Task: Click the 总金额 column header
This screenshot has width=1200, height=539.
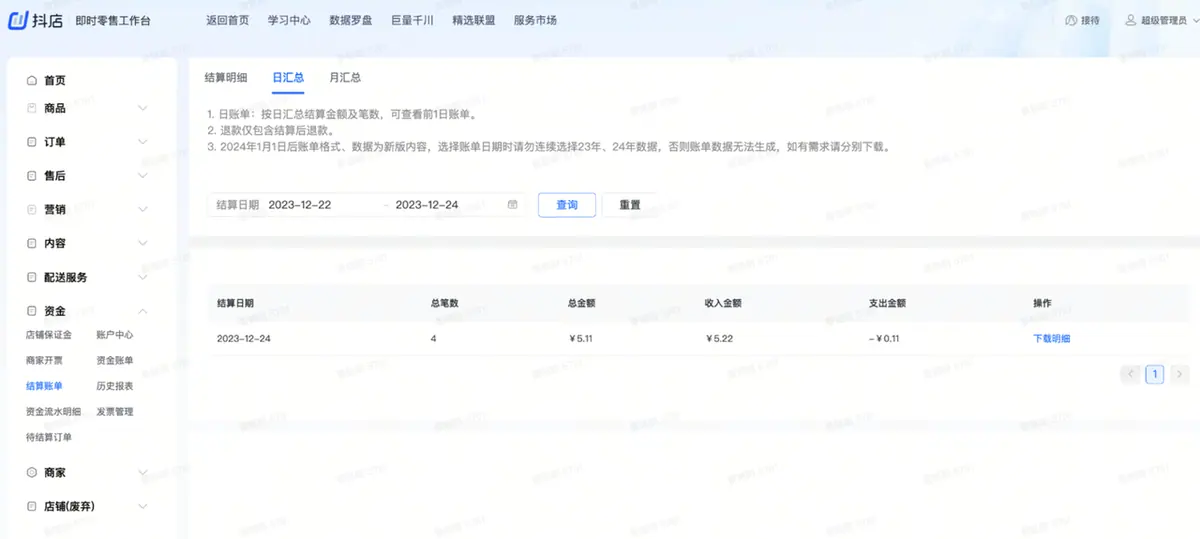Action: 582,303
